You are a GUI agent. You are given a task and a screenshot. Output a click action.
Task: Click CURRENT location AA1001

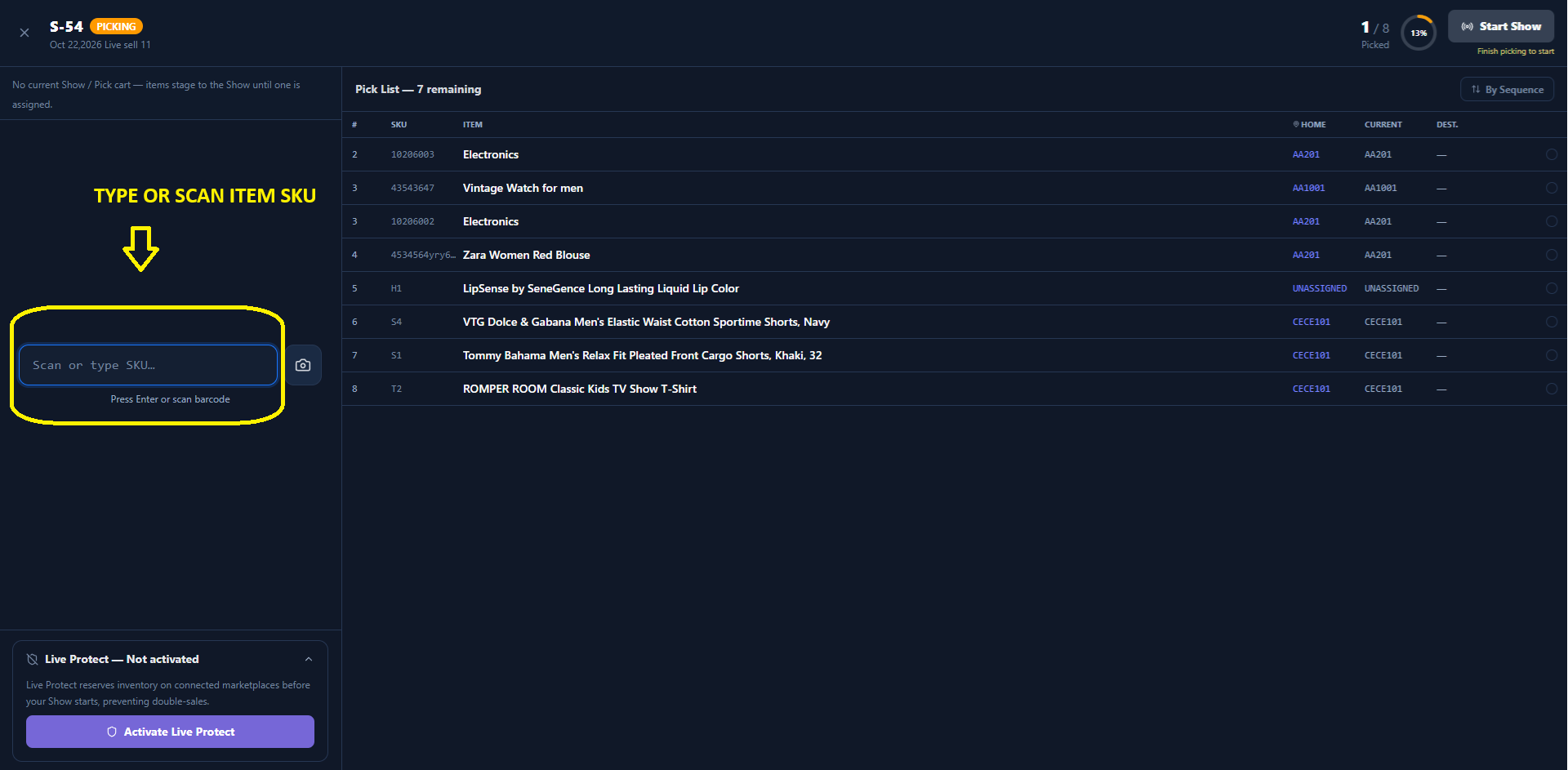[1380, 188]
